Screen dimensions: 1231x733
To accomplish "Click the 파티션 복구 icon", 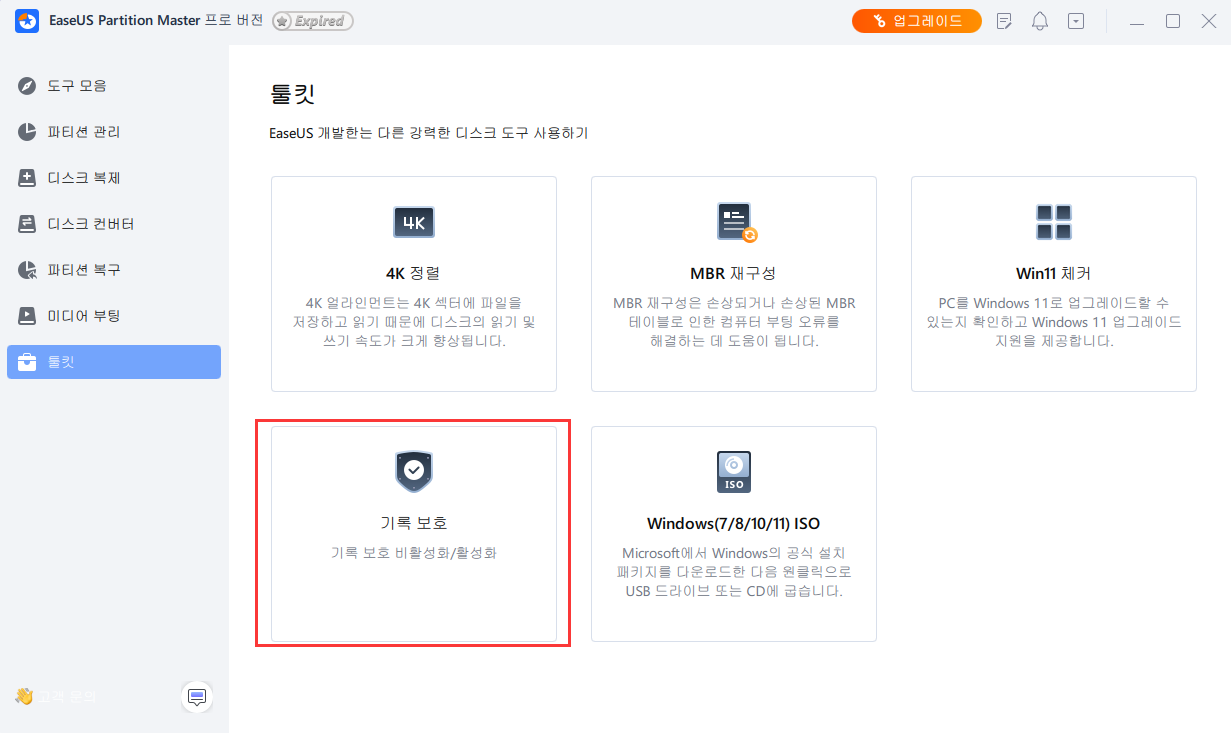I will (x=28, y=270).
